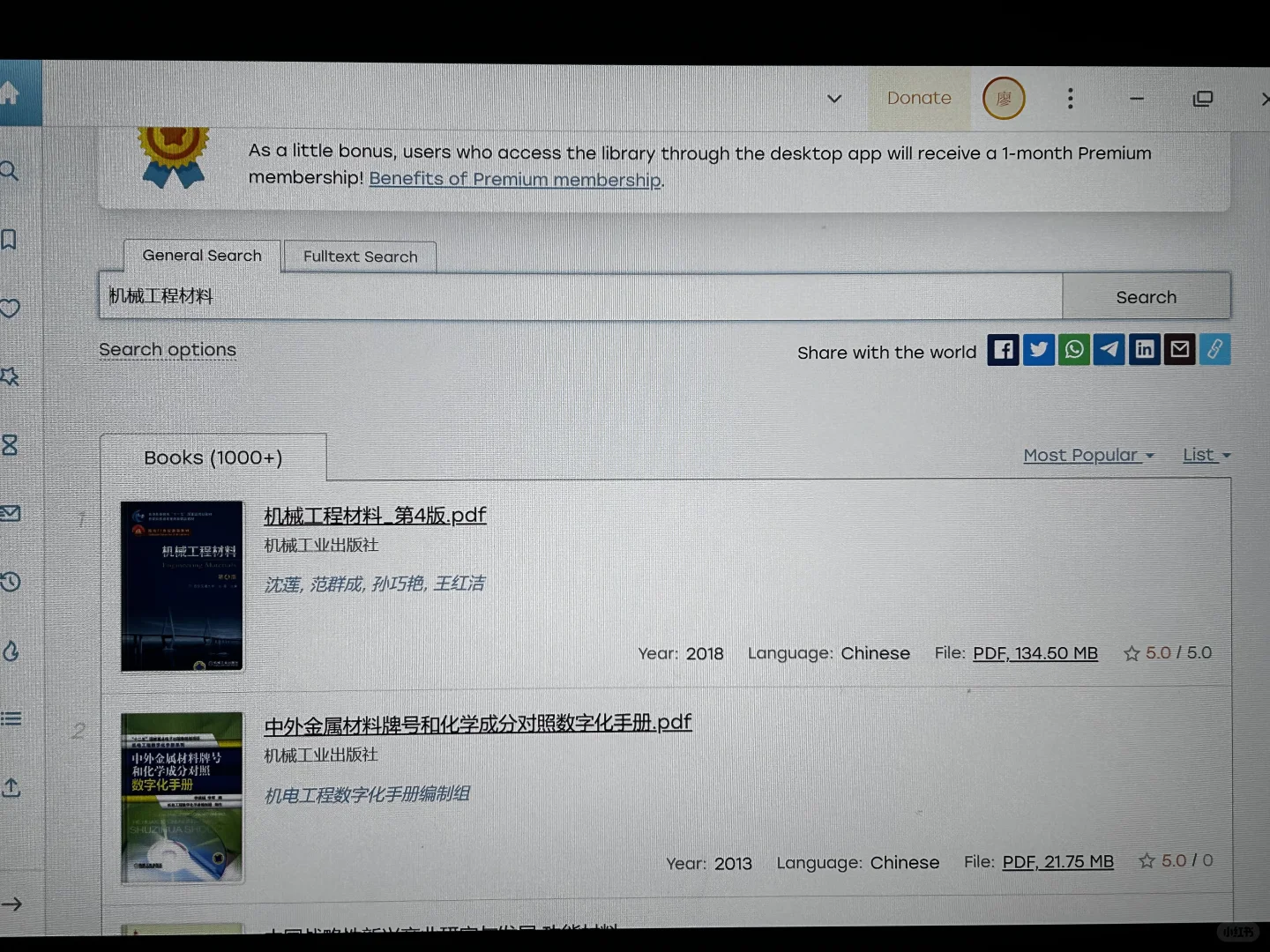This screenshot has width=1270, height=952.
Task: Share via LinkedIn icon
Action: tap(1144, 350)
